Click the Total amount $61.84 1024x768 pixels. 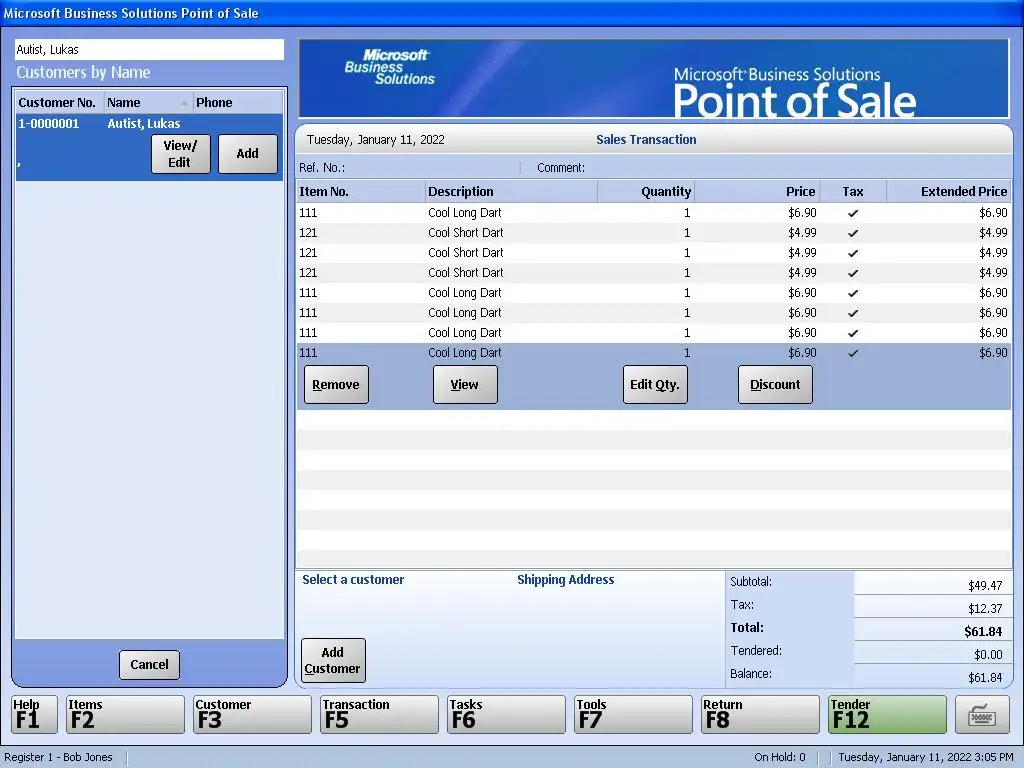point(983,632)
